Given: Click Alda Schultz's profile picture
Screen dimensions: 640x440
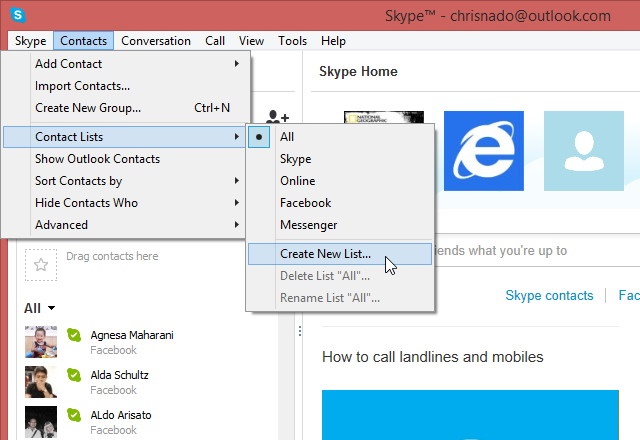Looking at the screenshot, I should 41,382.
